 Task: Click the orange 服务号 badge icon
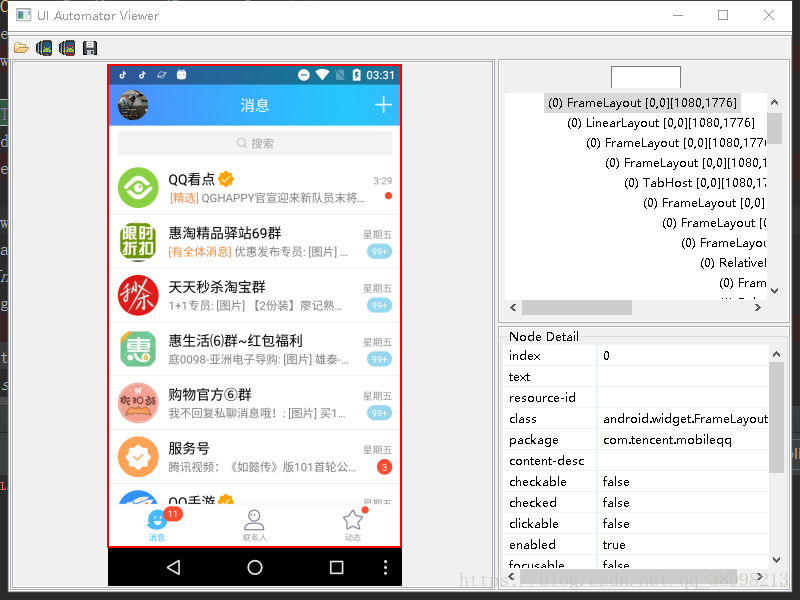pyautogui.click(x=138, y=457)
